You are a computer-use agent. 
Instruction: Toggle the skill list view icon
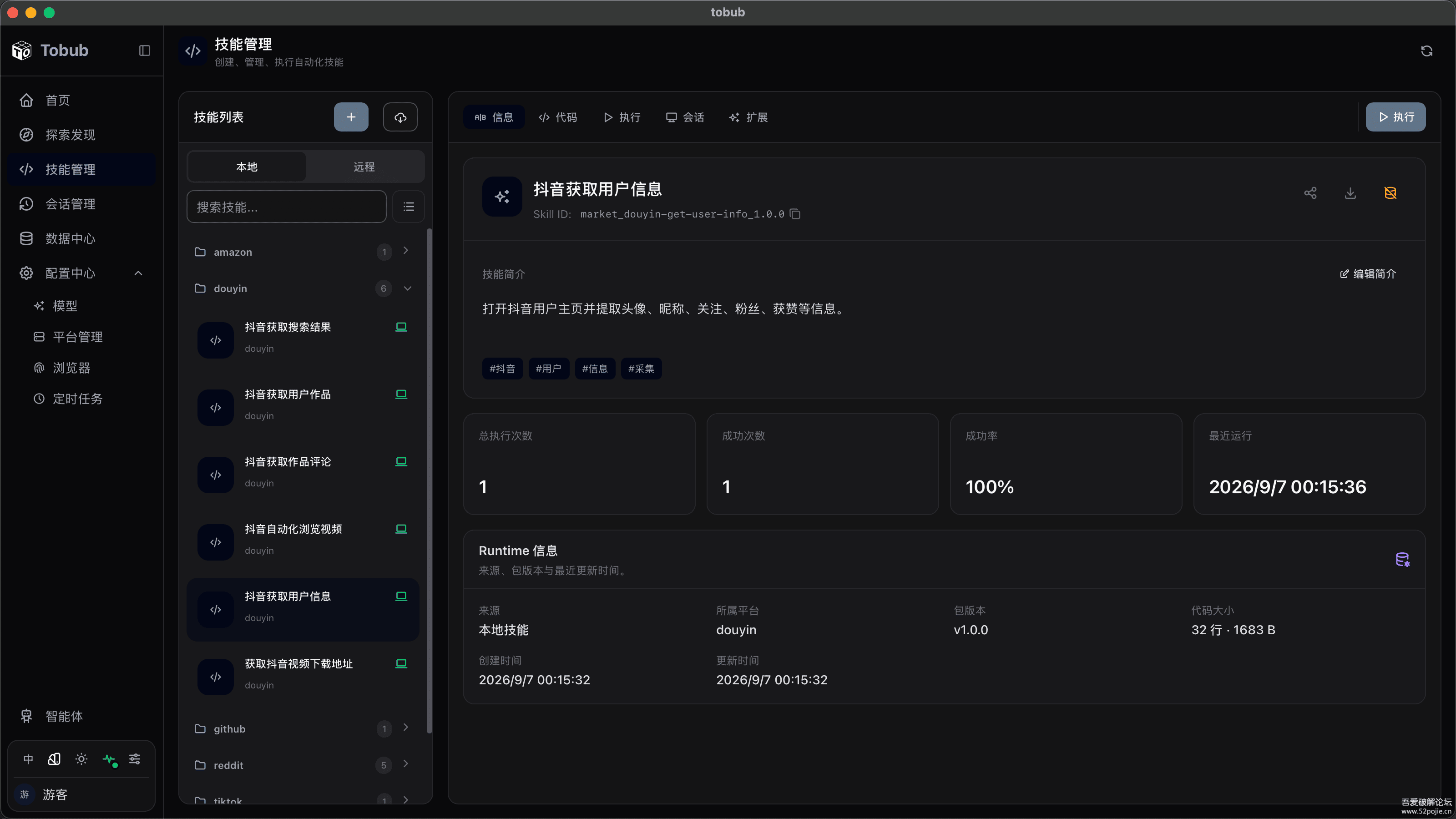pos(409,207)
